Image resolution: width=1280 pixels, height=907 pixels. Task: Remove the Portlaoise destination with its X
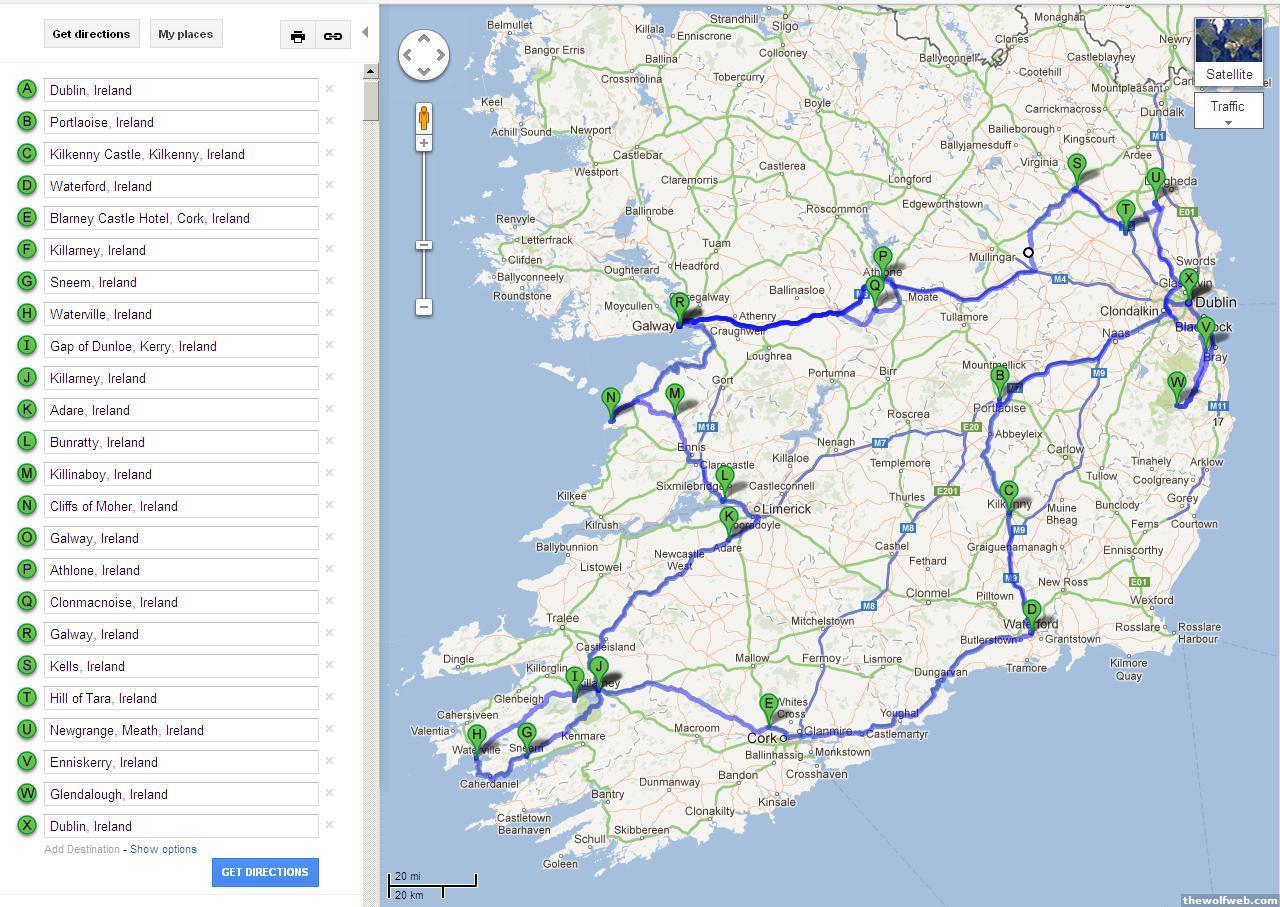[x=329, y=121]
